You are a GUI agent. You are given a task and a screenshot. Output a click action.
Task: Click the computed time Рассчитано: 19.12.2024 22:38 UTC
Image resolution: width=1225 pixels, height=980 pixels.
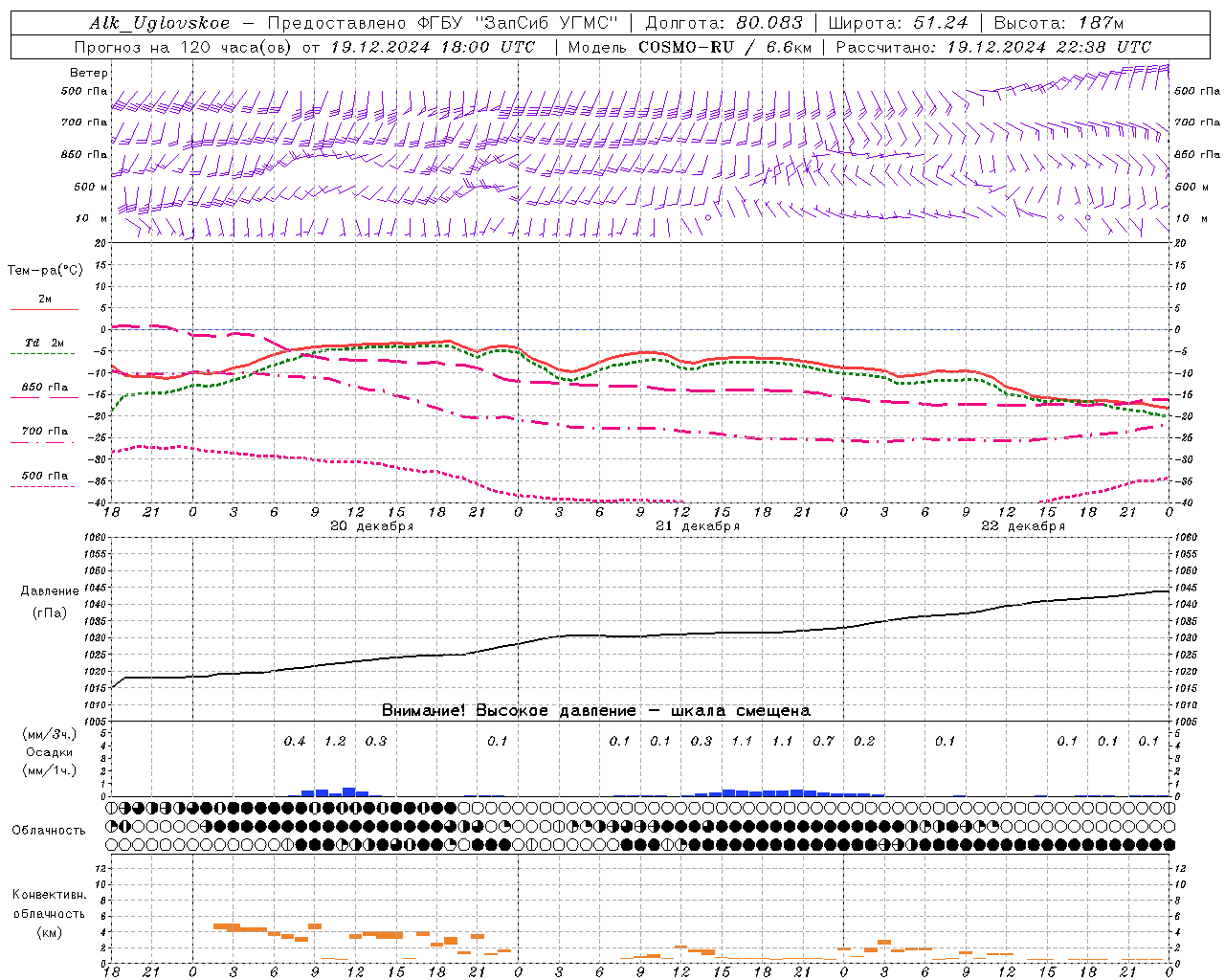tap(993, 47)
